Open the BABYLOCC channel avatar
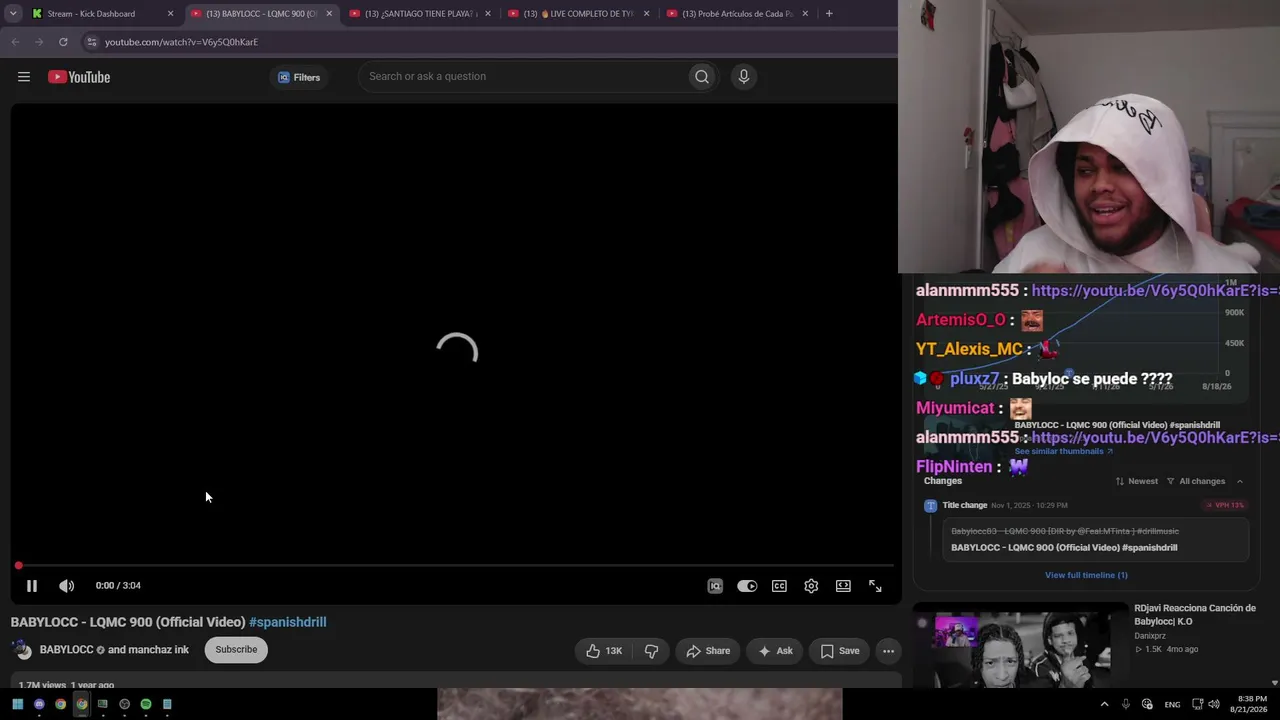The image size is (1280, 720). tap(21, 650)
